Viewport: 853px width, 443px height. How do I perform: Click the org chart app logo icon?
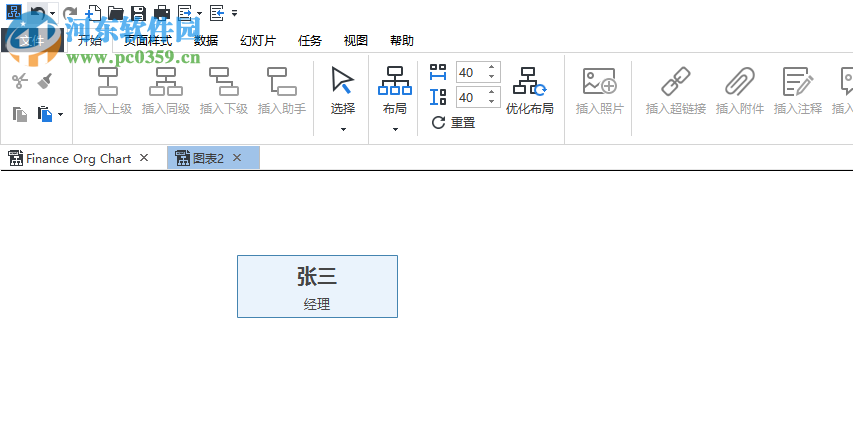[14, 12]
